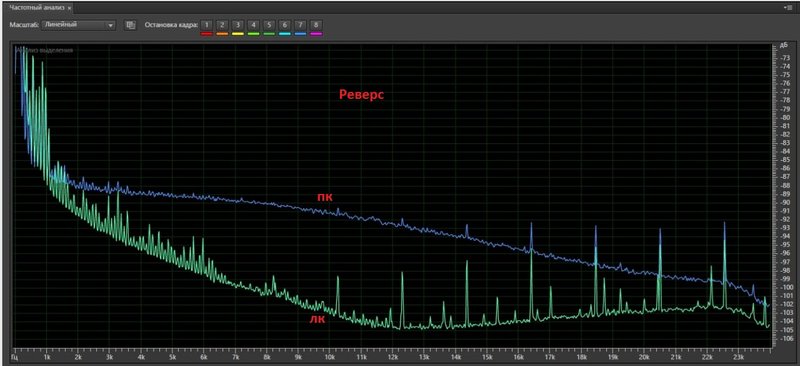Toggle frame hold button 7
The height and width of the screenshot is (366, 800).
click(x=301, y=25)
